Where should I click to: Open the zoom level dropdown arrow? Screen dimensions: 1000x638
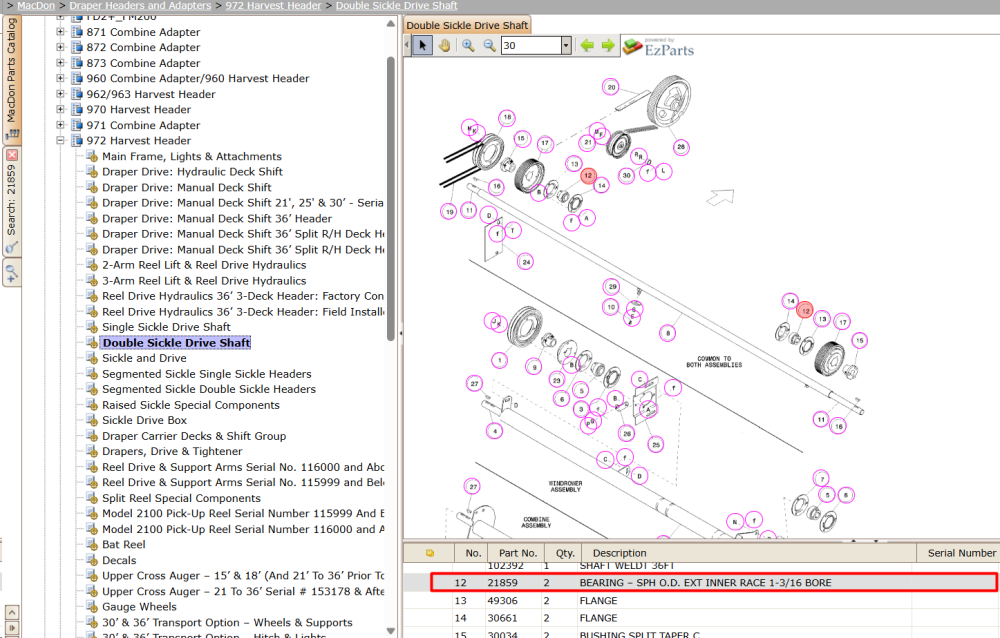(566, 45)
